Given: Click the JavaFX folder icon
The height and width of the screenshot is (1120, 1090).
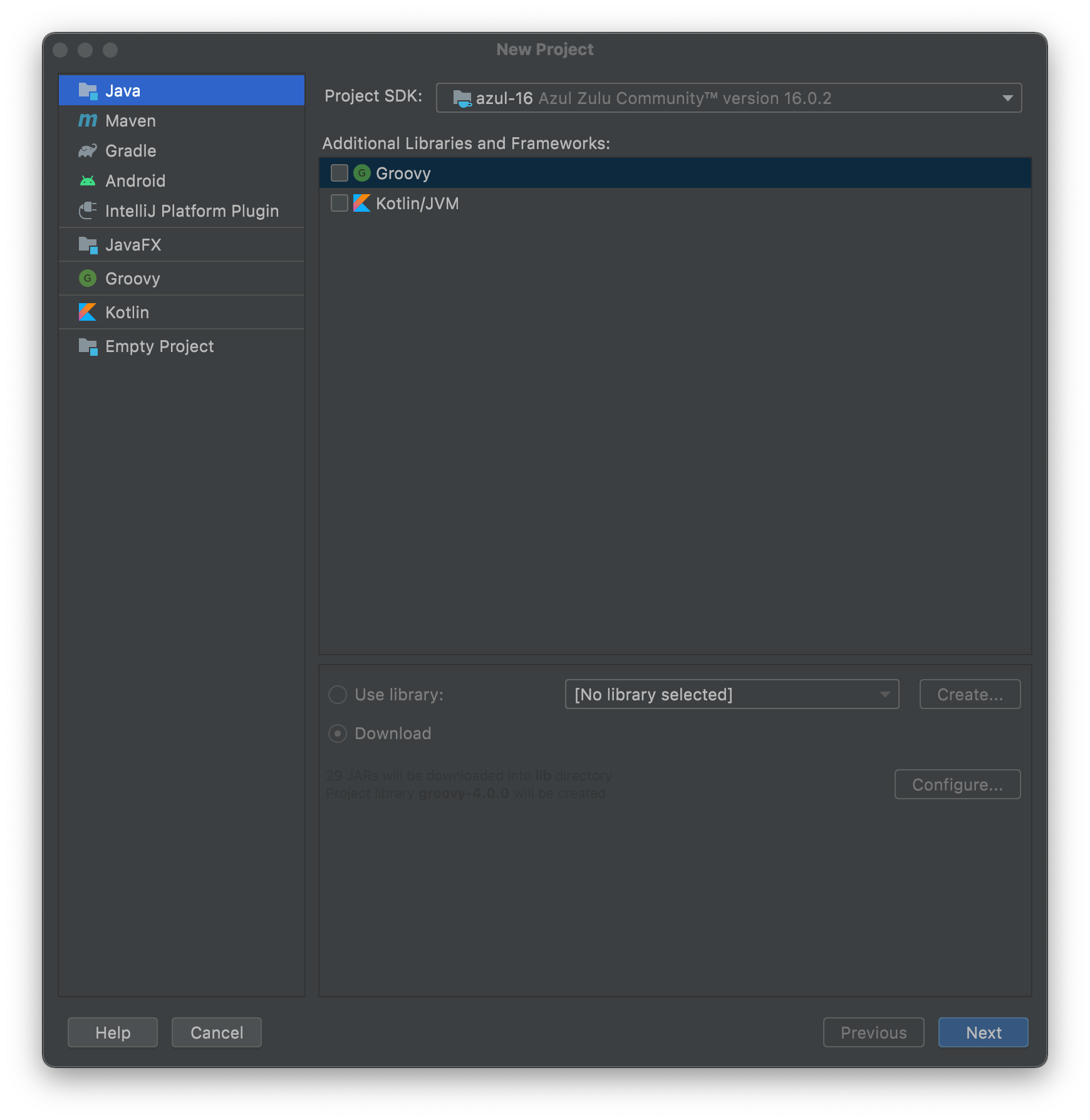Looking at the screenshot, I should tap(88, 245).
